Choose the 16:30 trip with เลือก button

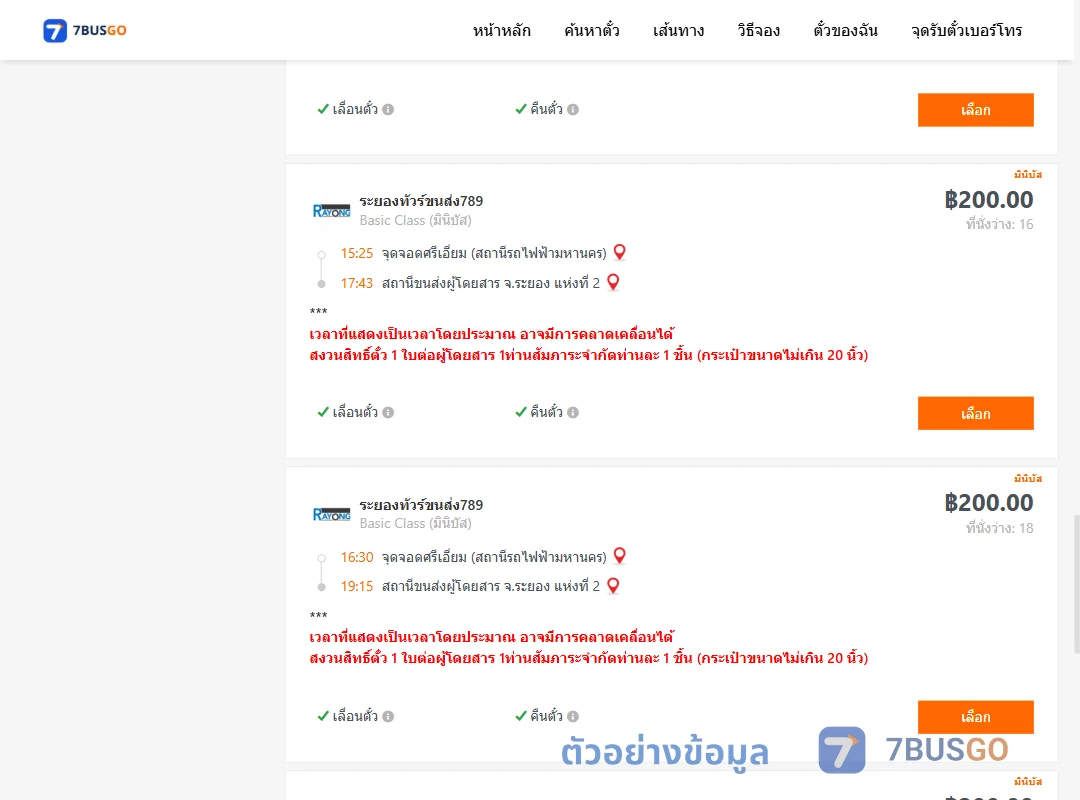click(x=975, y=717)
